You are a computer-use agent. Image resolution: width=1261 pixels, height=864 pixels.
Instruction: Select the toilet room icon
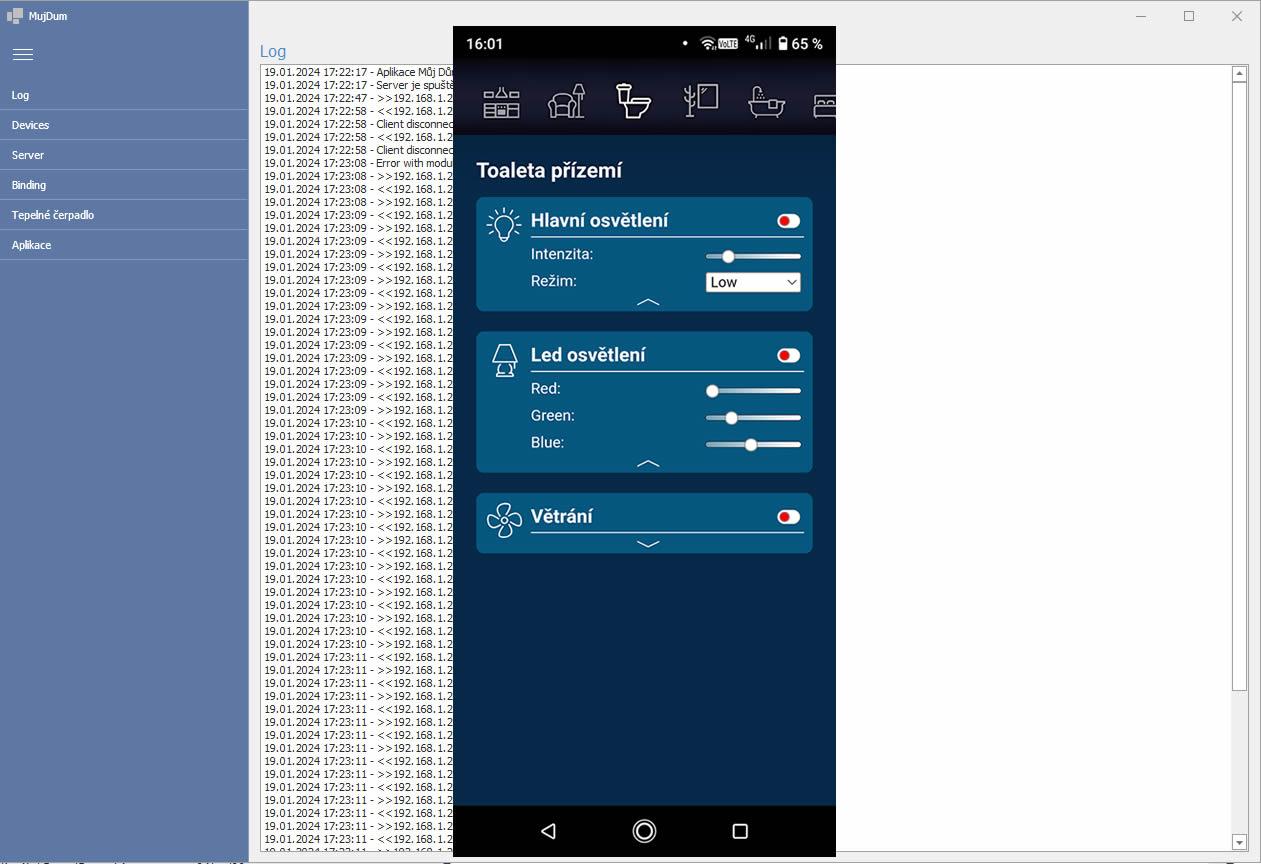pos(633,101)
